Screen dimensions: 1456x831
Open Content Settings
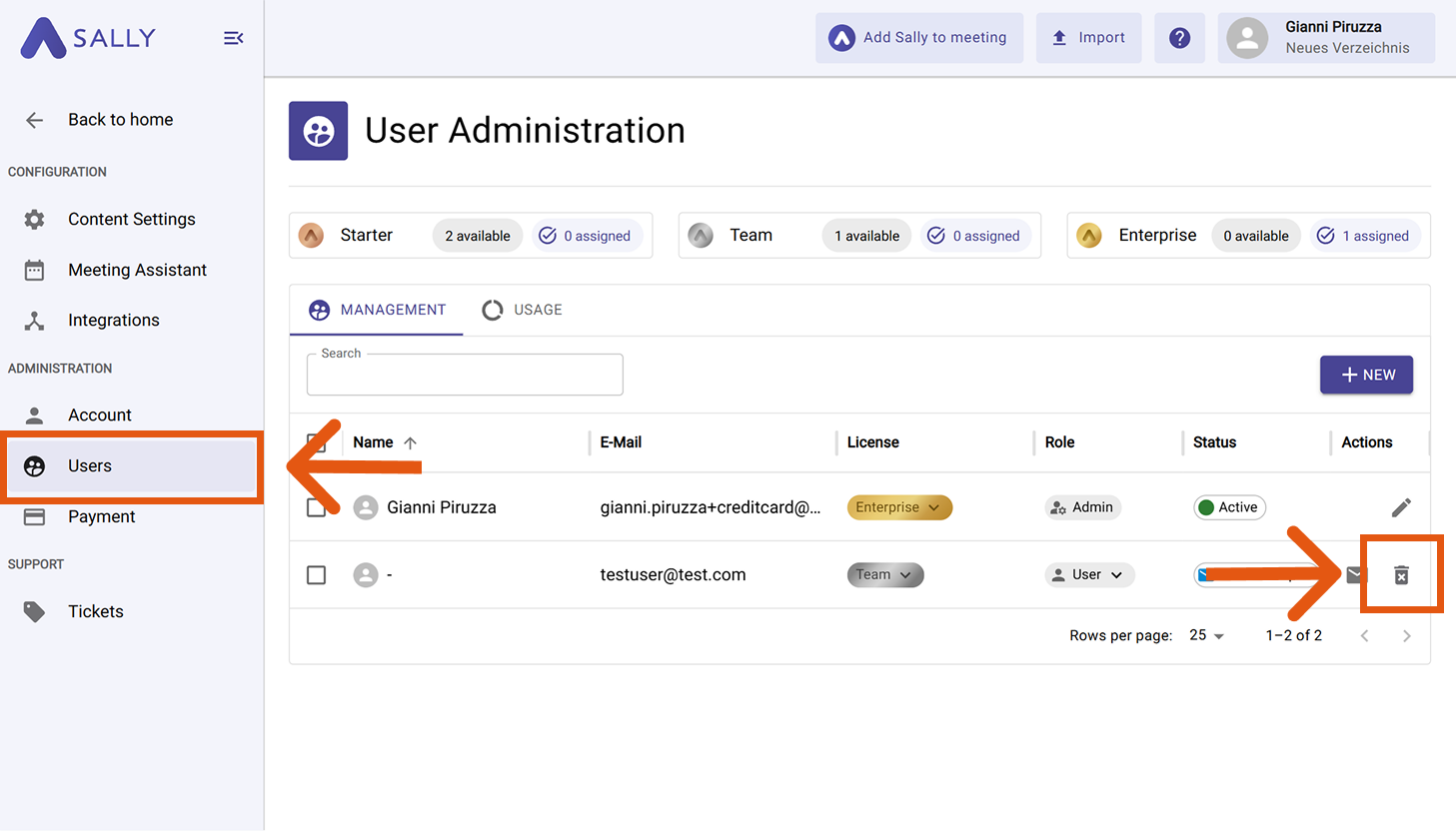pyautogui.click(x=131, y=219)
